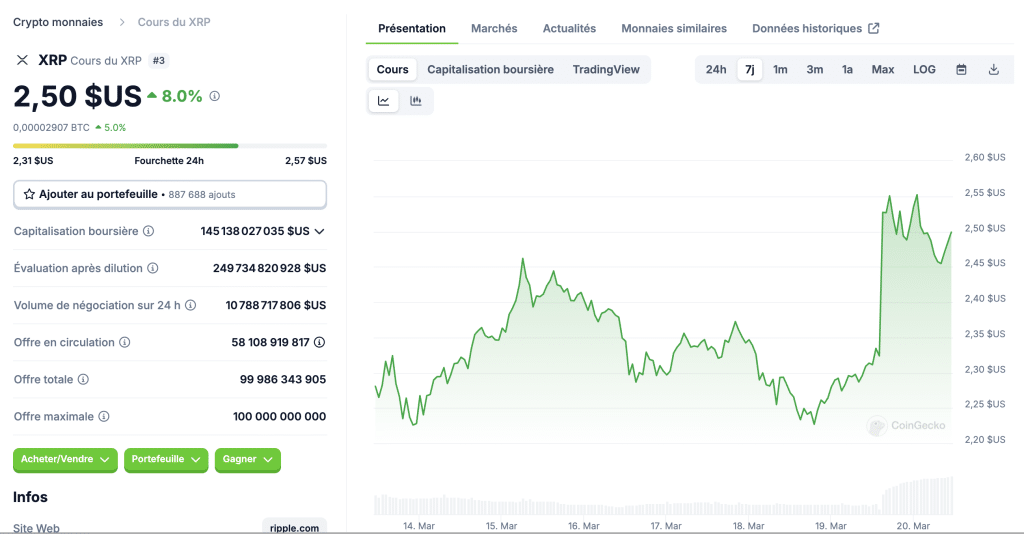
Task: Click the 99 986 343 905 value
Action: (x=283, y=379)
